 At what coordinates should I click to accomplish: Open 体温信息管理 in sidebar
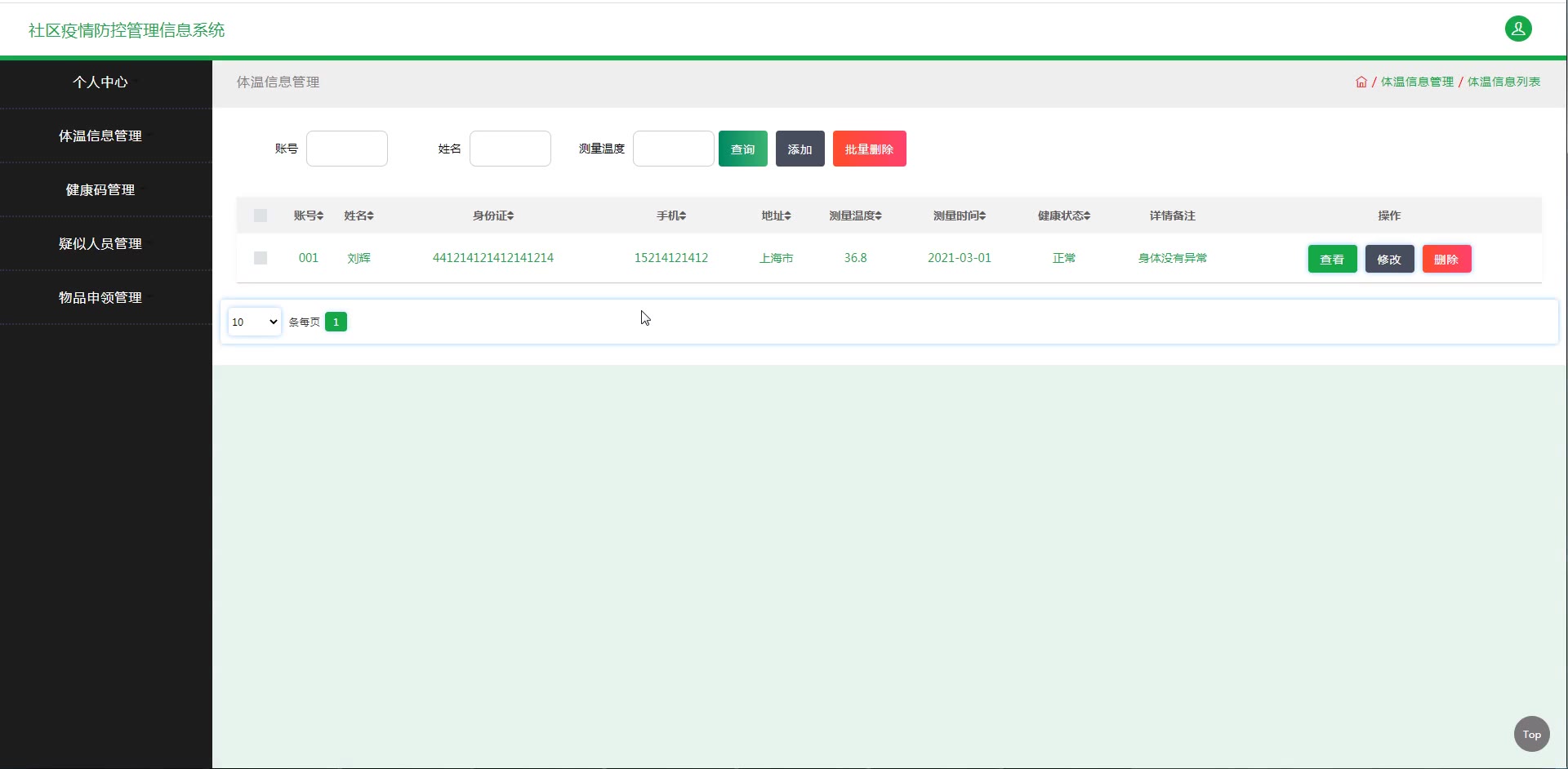[x=106, y=136]
